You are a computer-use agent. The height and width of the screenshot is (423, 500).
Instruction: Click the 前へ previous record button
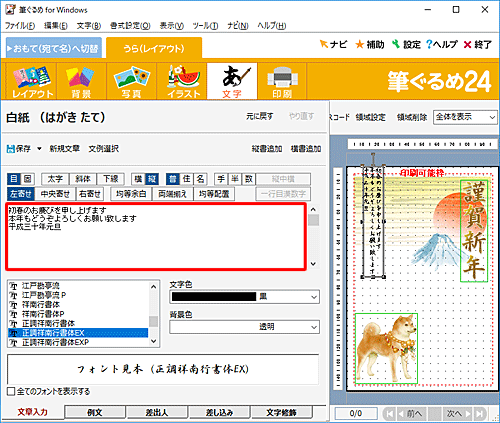(411, 414)
